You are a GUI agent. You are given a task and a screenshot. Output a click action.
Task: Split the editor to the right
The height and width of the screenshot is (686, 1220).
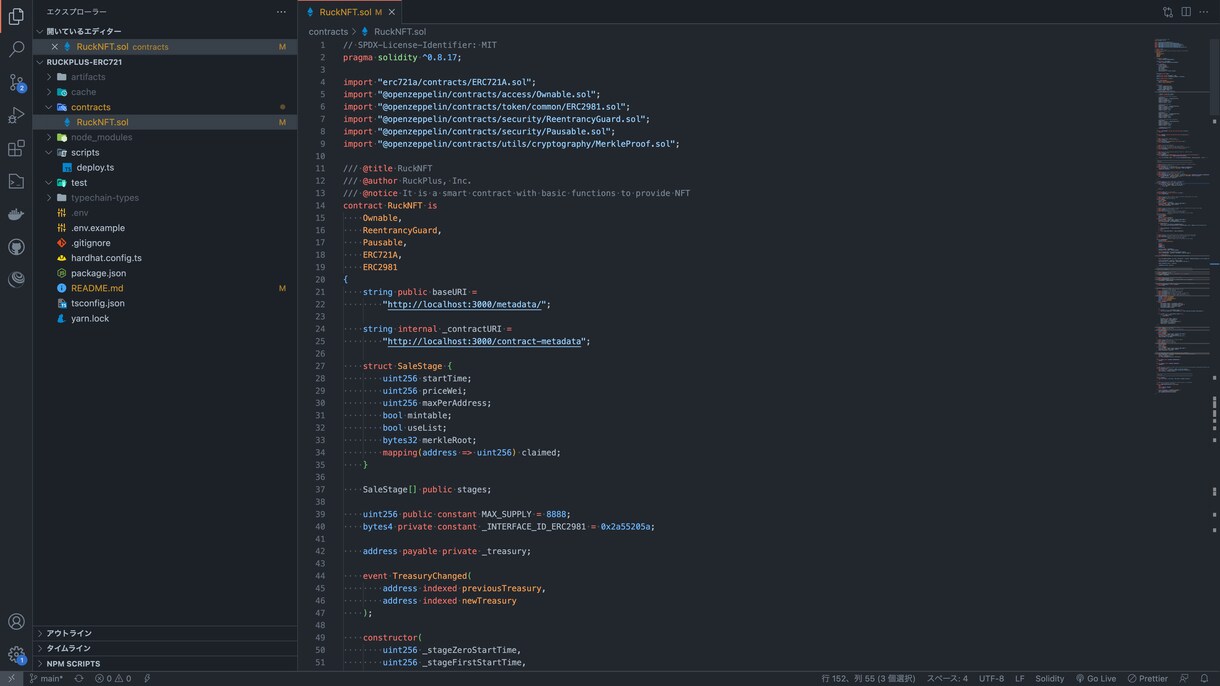[1186, 12]
